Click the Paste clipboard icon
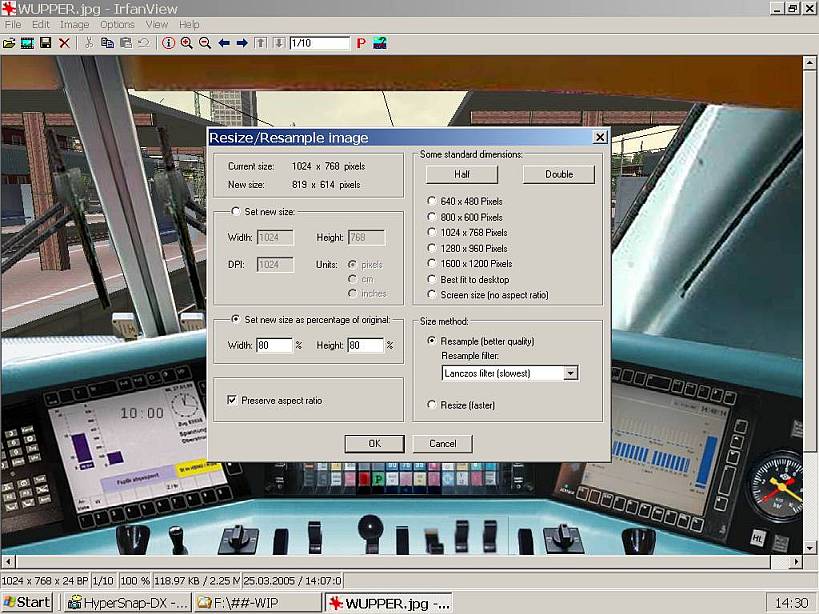This screenshot has width=819, height=614. pyautogui.click(x=125, y=43)
